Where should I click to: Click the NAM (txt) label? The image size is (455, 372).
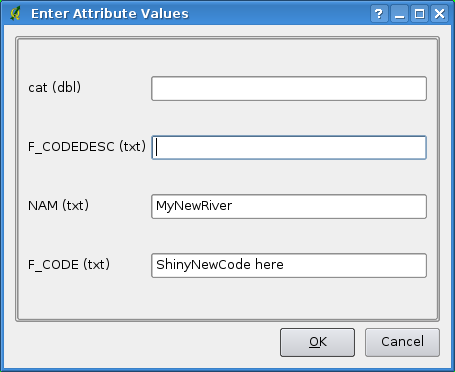(59, 206)
